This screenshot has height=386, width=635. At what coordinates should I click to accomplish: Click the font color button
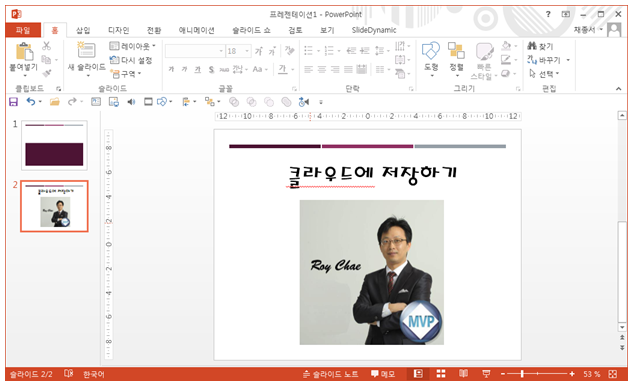283,69
